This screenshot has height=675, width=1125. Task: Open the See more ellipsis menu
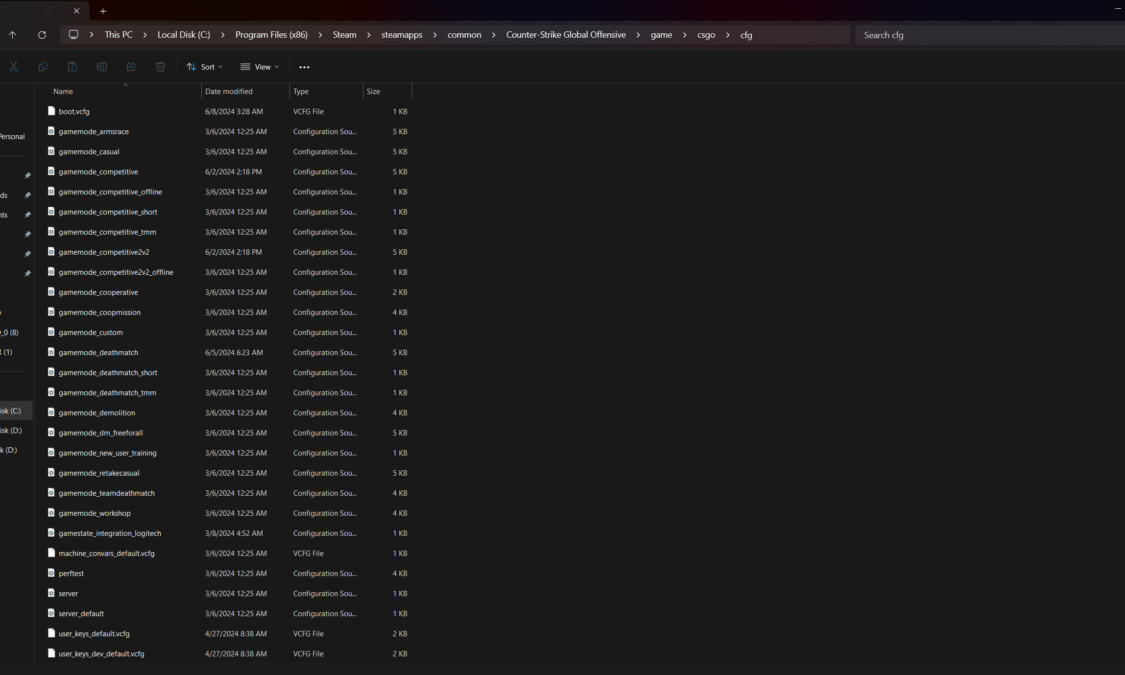click(304, 67)
